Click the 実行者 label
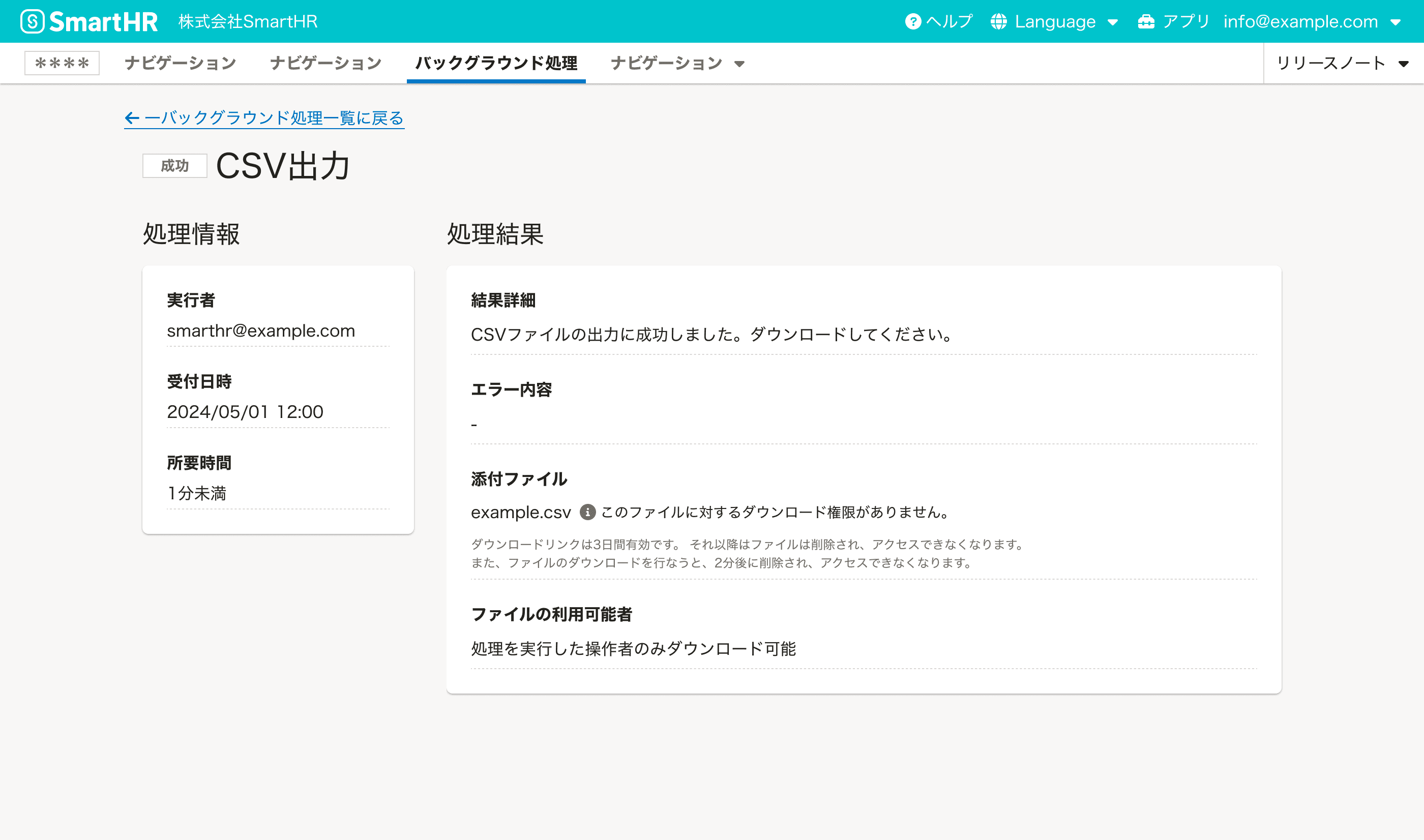 tap(191, 300)
